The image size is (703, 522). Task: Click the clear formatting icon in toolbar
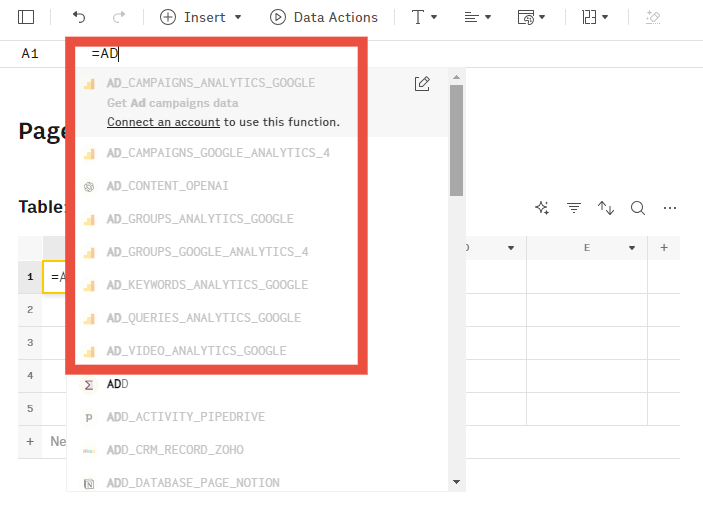pos(655,17)
